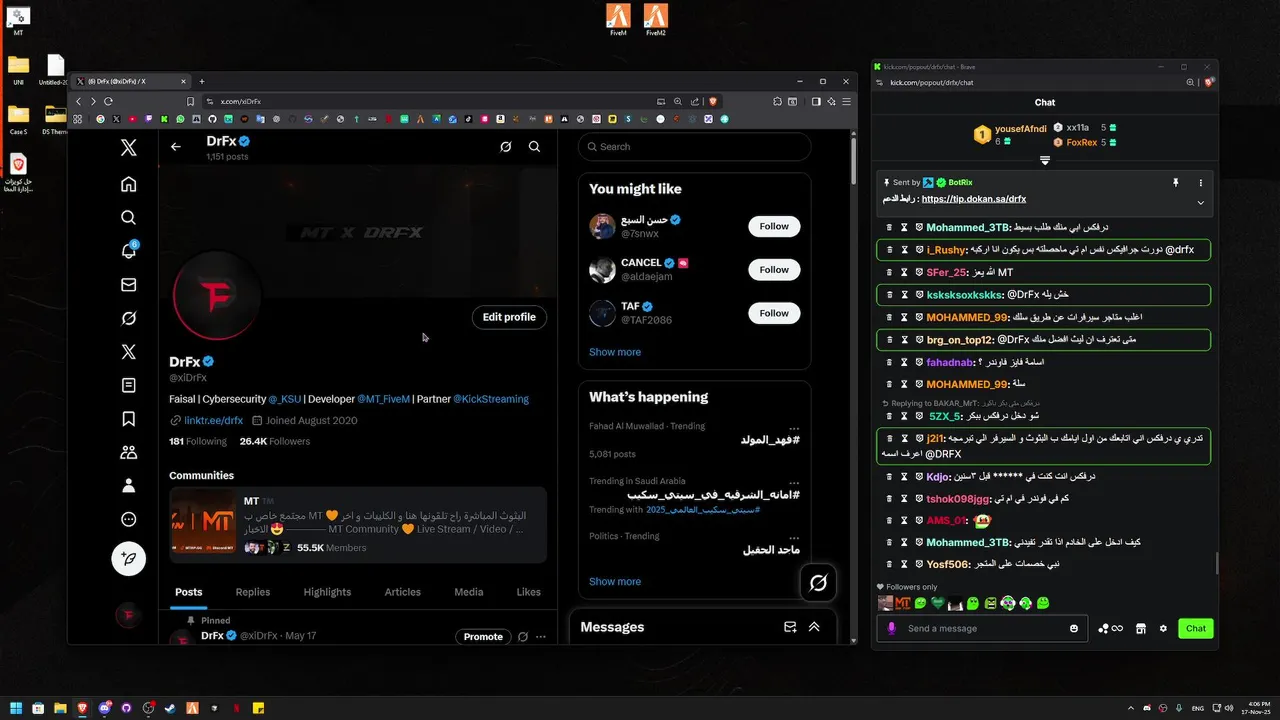Switch to Highlights tab

click(327, 592)
